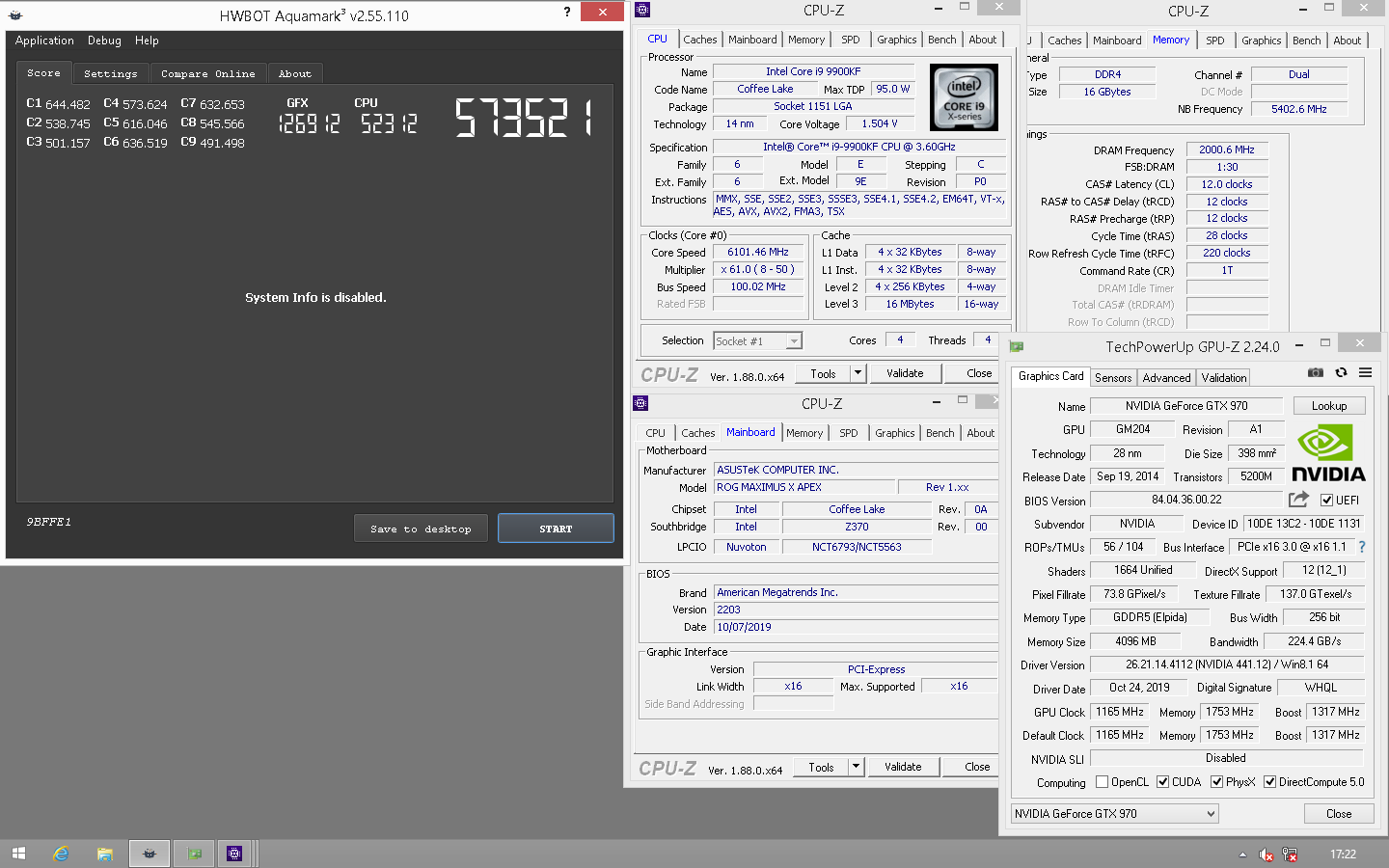Open the Advanced tab in GPU-Z
This screenshot has width=1389, height=868.
tap(1167, 378)
